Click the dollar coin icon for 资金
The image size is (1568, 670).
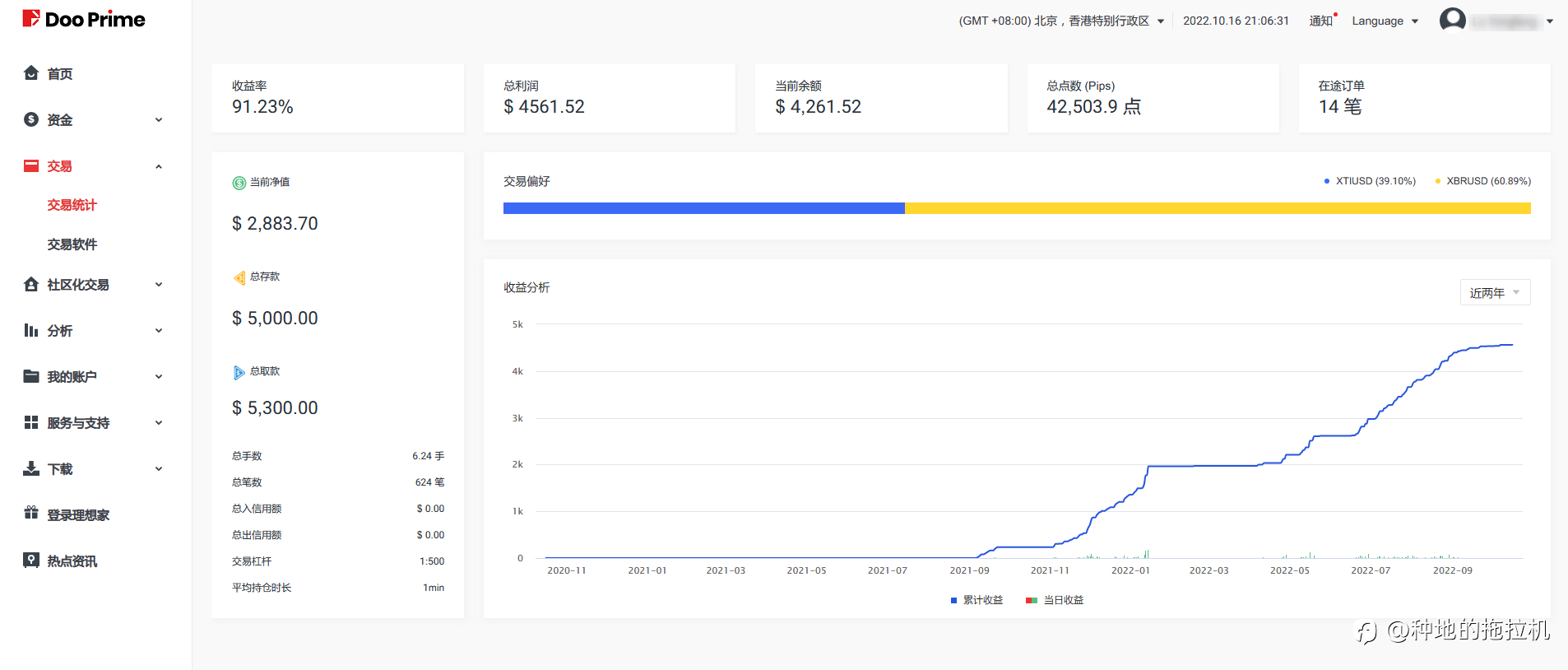click(31, 119)
